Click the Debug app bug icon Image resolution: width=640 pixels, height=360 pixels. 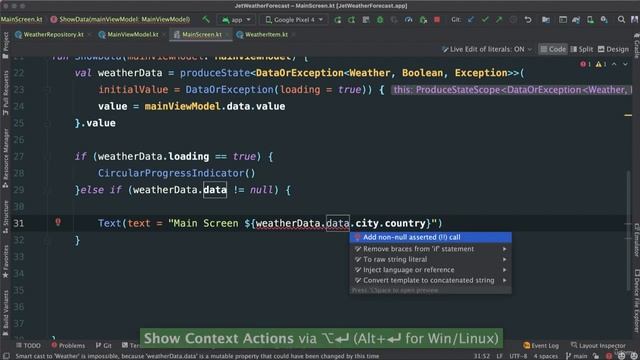[x=380, y=20]
